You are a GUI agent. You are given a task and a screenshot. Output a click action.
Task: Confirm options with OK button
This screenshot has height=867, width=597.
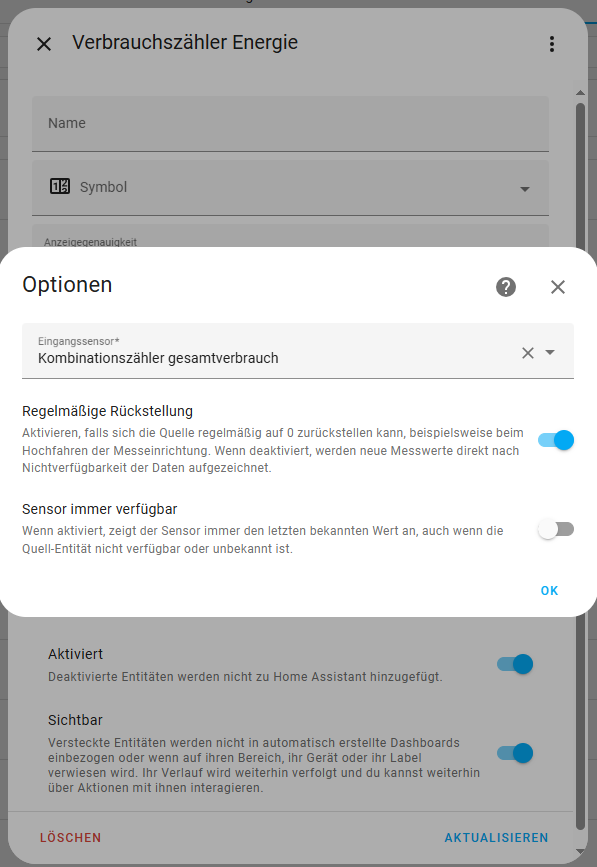pyautogui.click(x=549, y=591)
